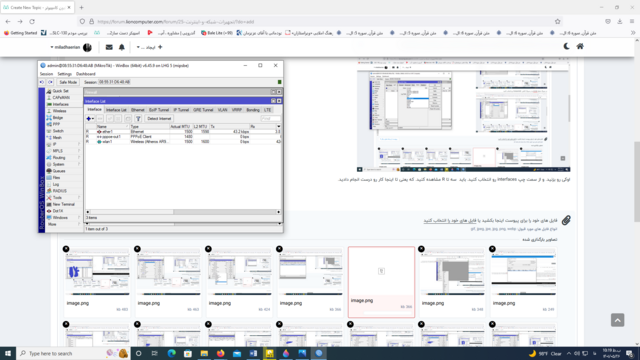Switch to Ethernet tab in Interface List
The height and width of the screenshot is (360, 640).
click(138, 110)
